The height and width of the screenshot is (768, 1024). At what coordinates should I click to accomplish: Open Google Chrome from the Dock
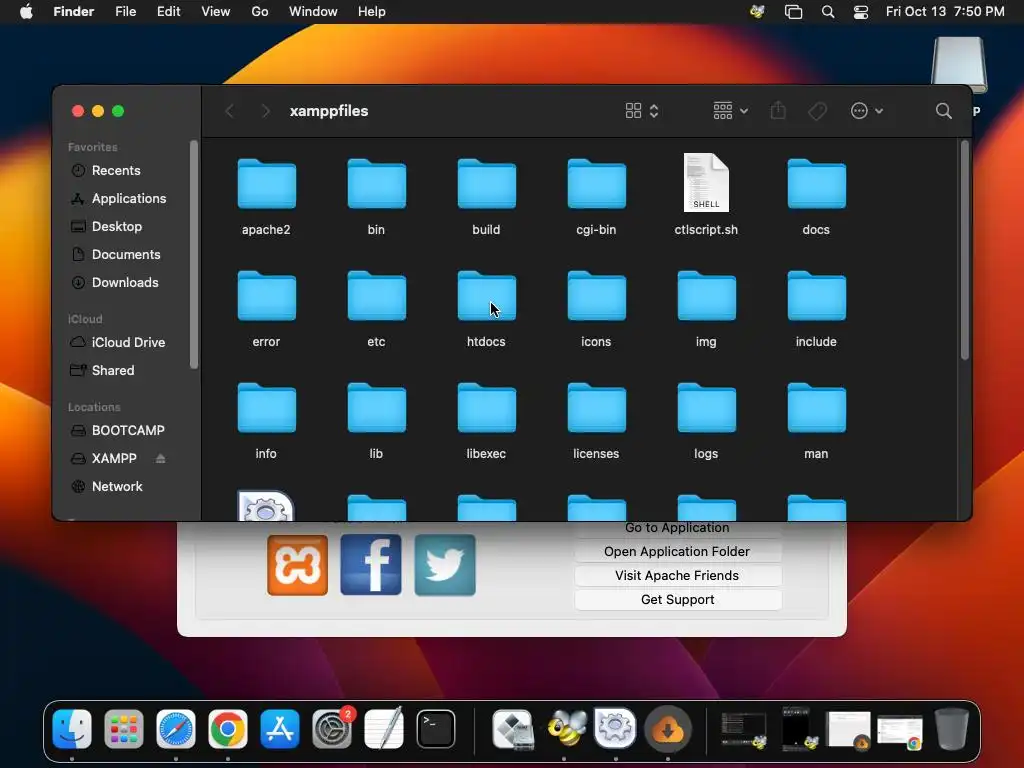(227, 729)
